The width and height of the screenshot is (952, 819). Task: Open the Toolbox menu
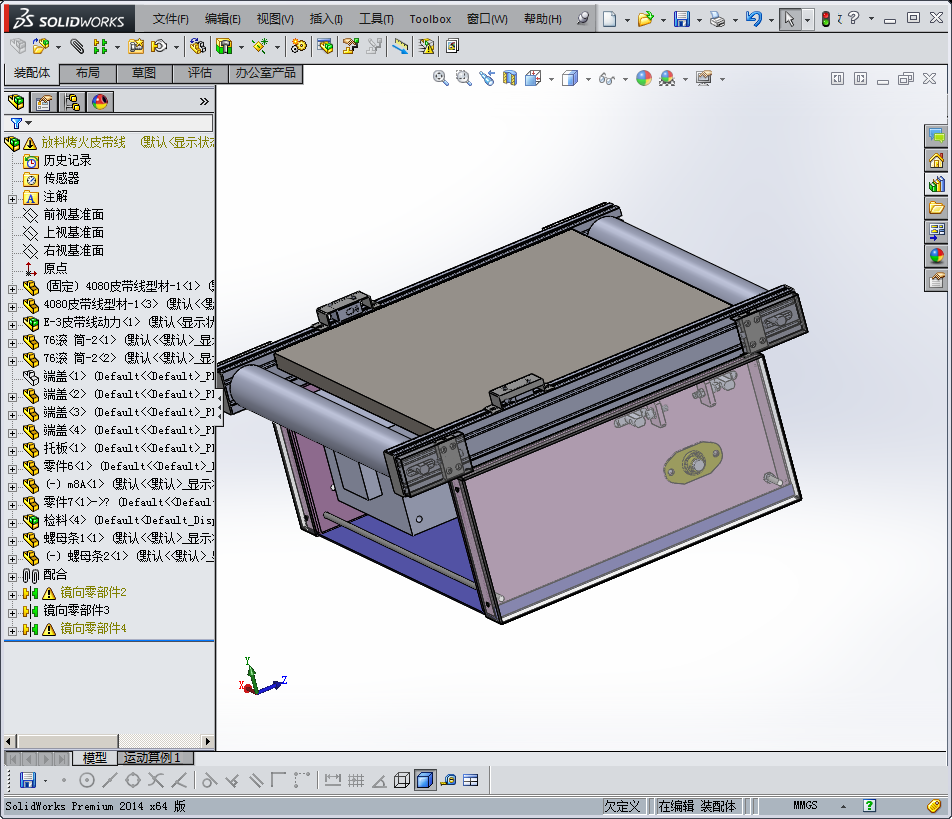pyautogui.click(x=430, y=19)
